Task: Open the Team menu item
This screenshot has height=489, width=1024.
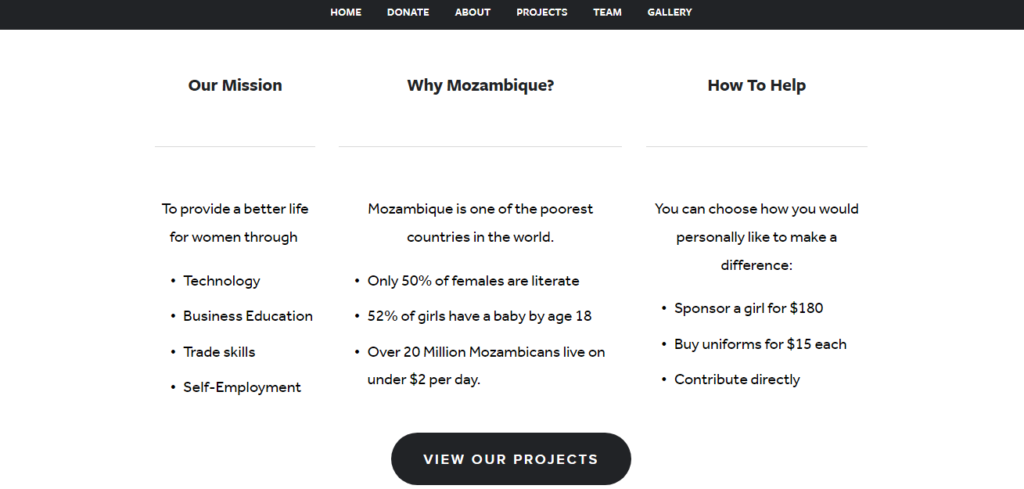Action: pyautogui.click(x=607, y=13)
